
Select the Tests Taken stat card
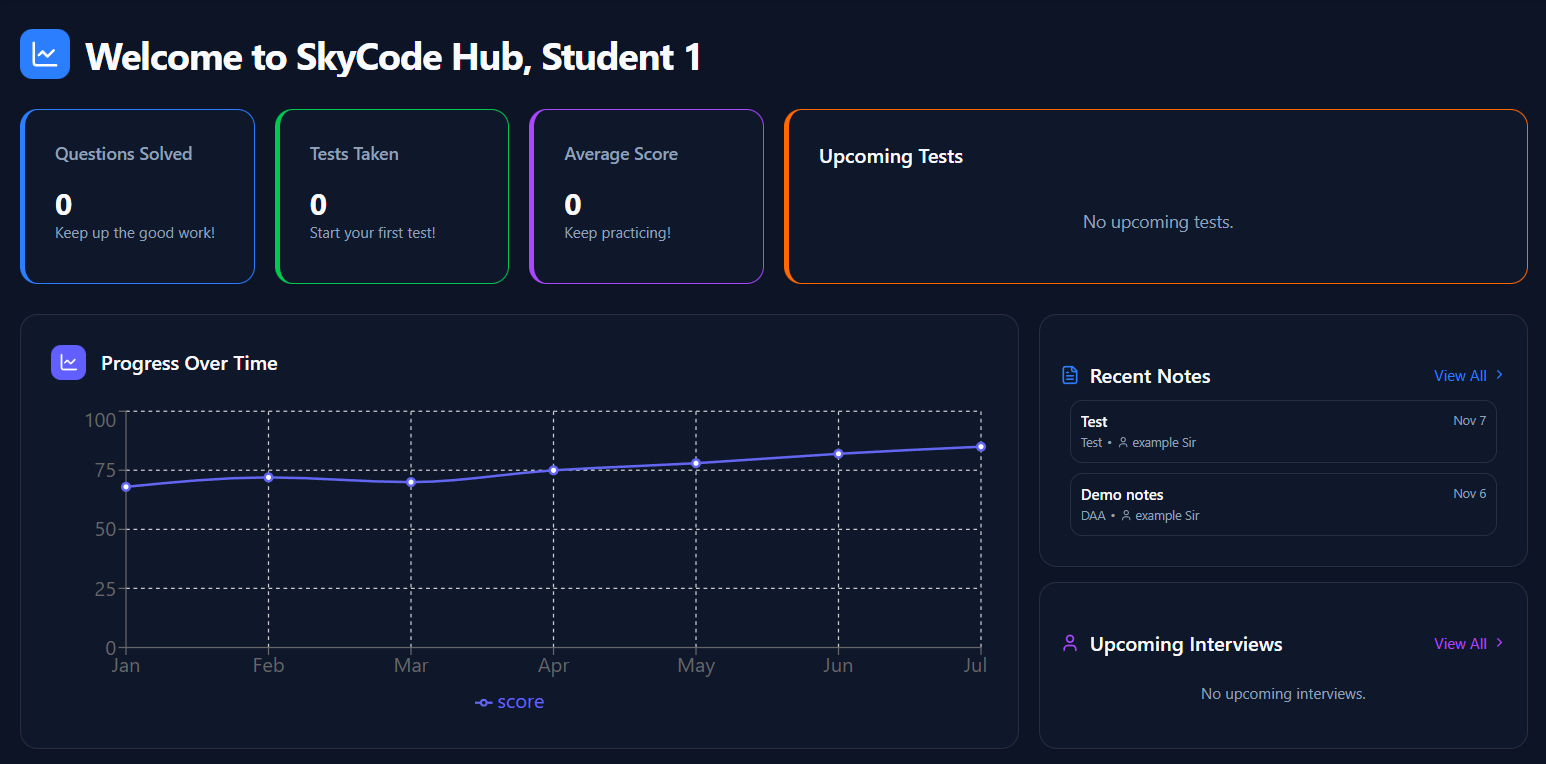coord(392,196)
